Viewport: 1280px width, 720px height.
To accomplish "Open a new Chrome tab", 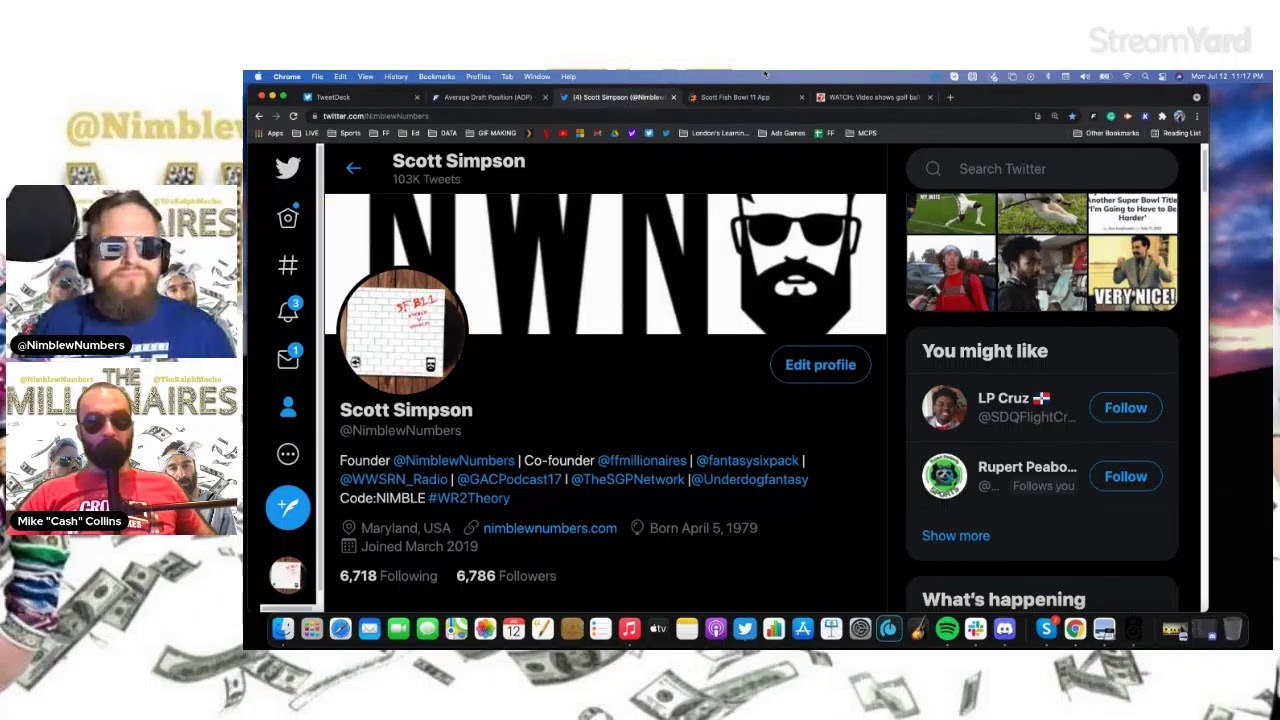I will tap(950, 97).
